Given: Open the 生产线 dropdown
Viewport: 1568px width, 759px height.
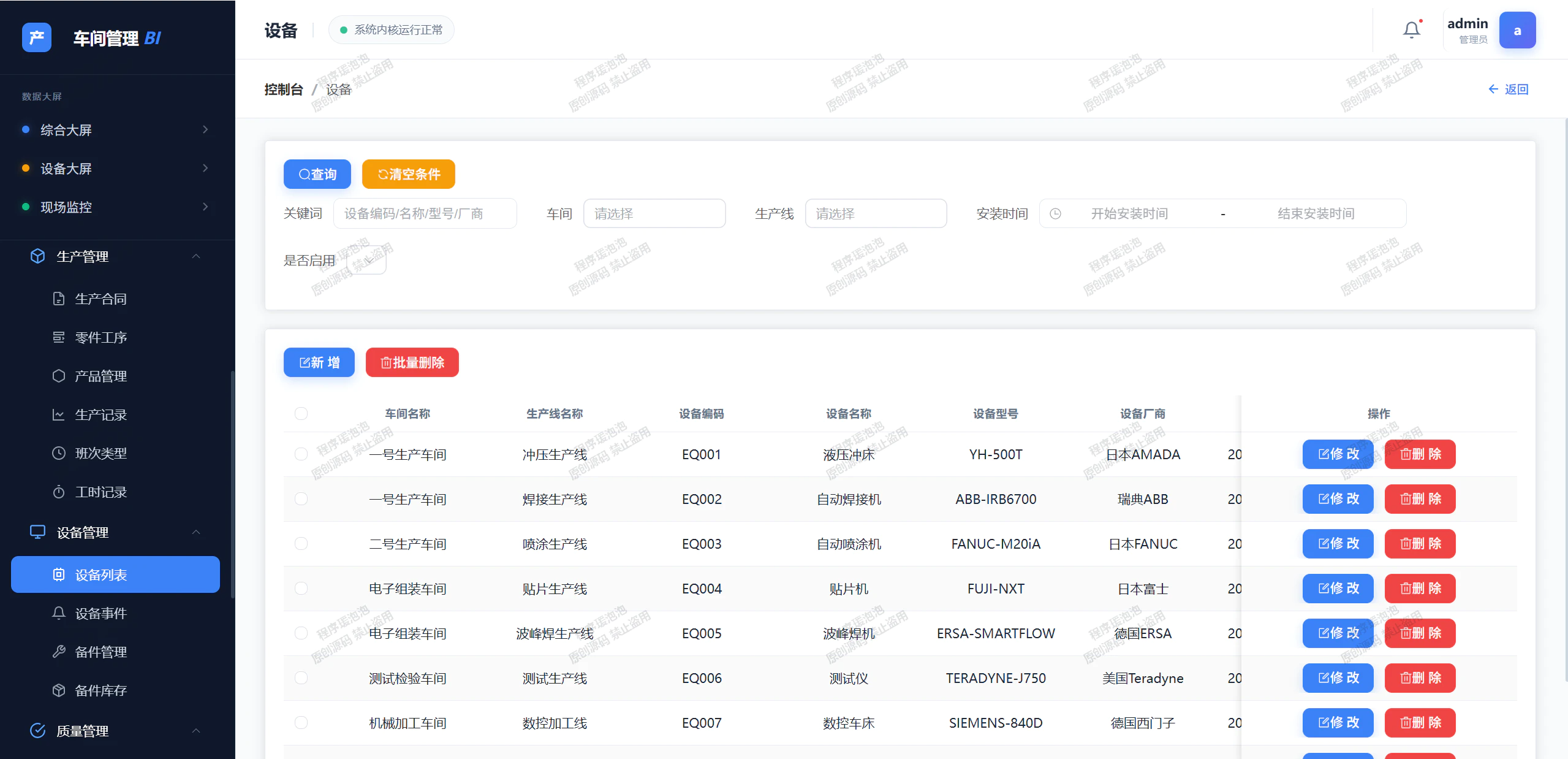Looking at the screenshot, I should coord(876,213).
